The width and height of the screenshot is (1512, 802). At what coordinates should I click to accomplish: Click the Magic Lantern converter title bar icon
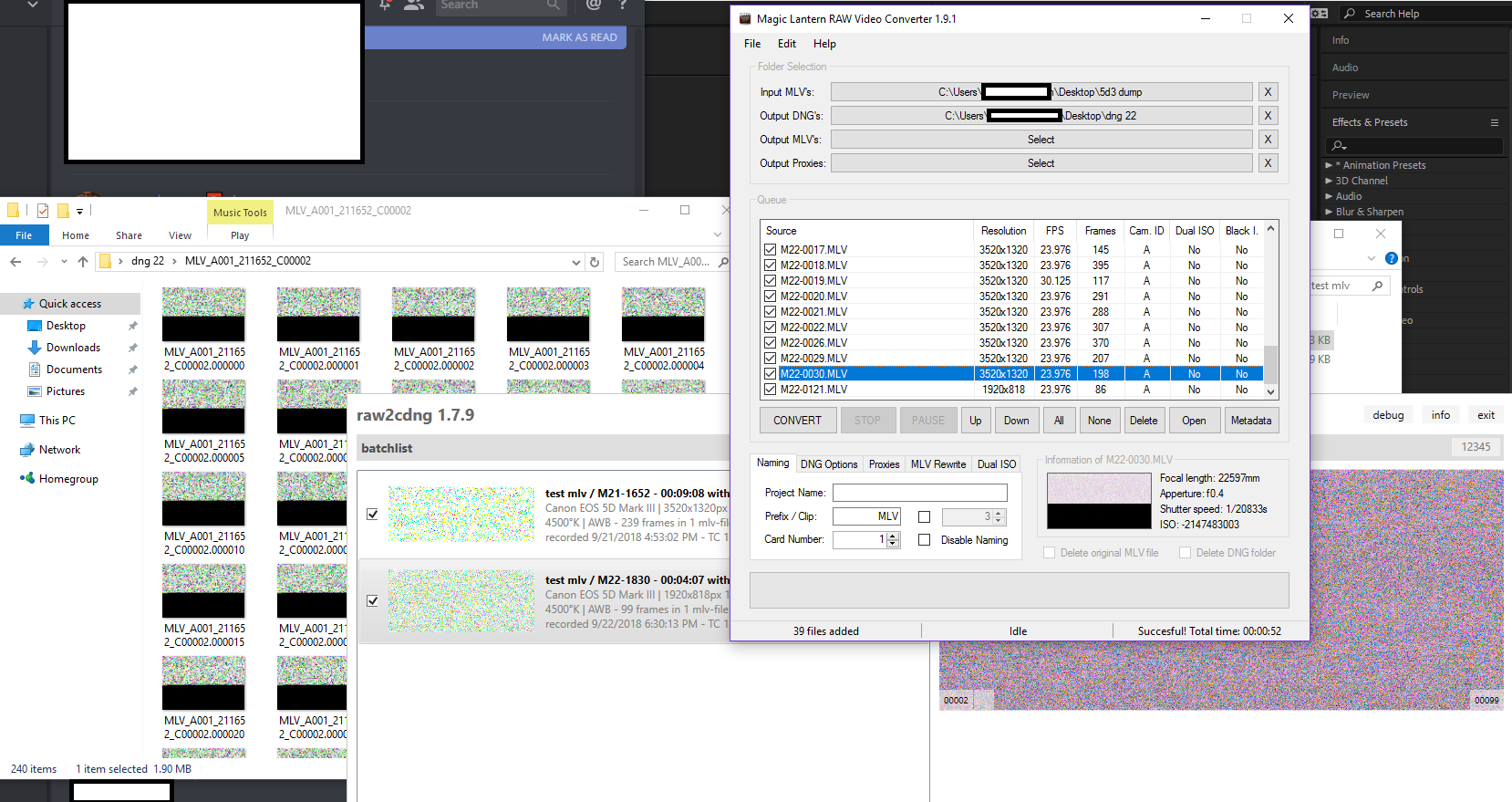coord(744,18)
